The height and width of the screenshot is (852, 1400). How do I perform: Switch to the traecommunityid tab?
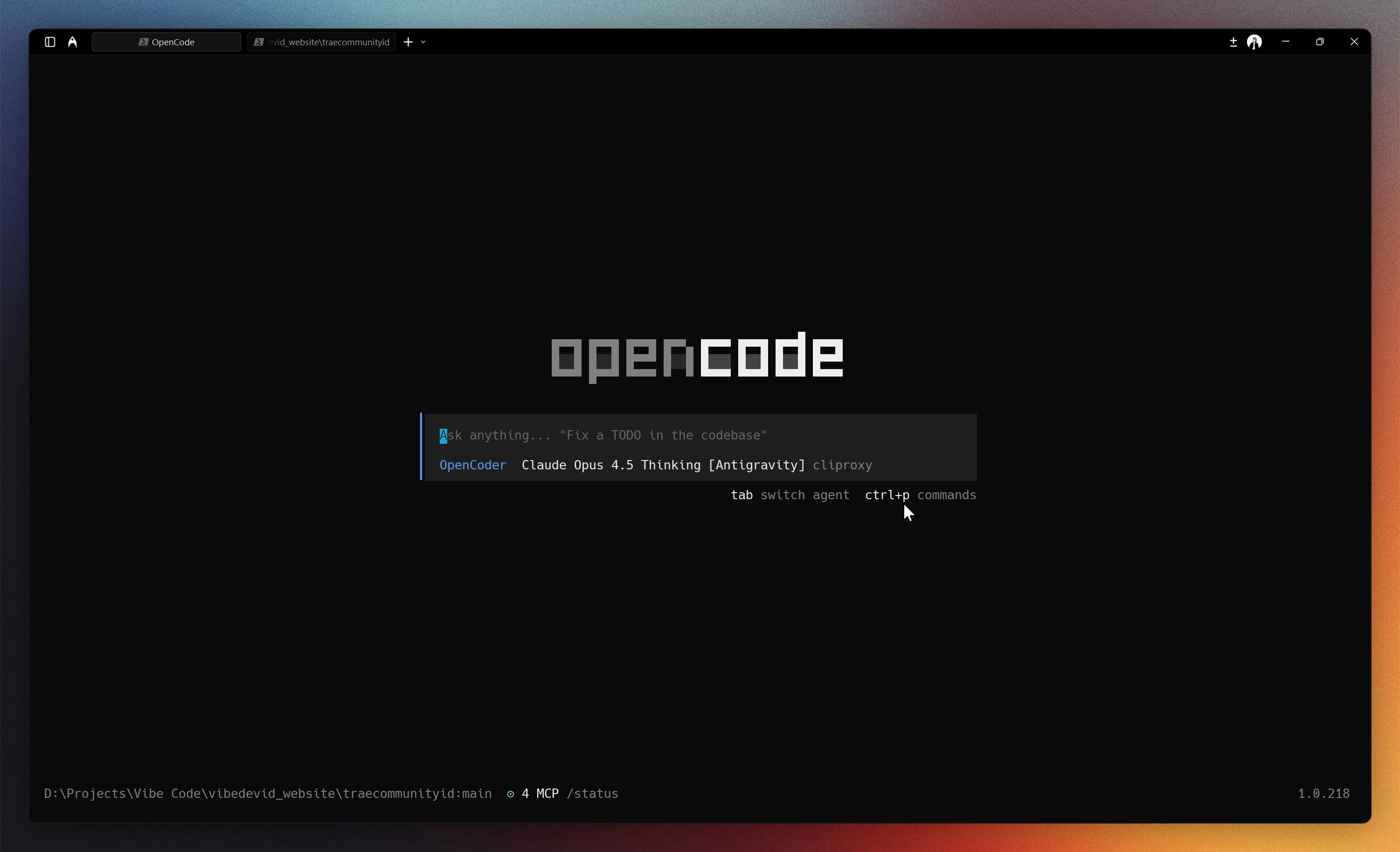[x=322, y=42]
